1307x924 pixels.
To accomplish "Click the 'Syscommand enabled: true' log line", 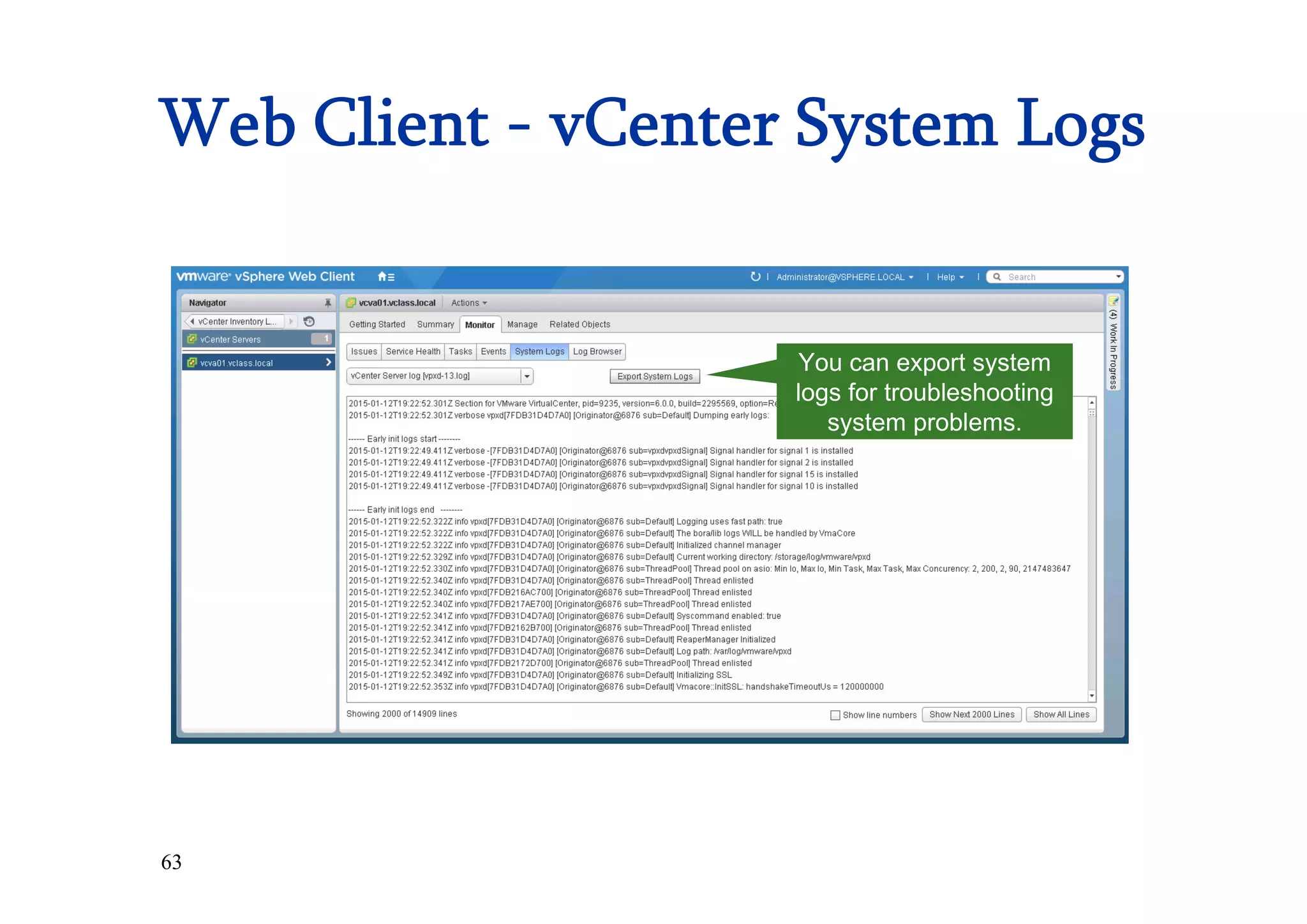I will [x=565, y=616].
